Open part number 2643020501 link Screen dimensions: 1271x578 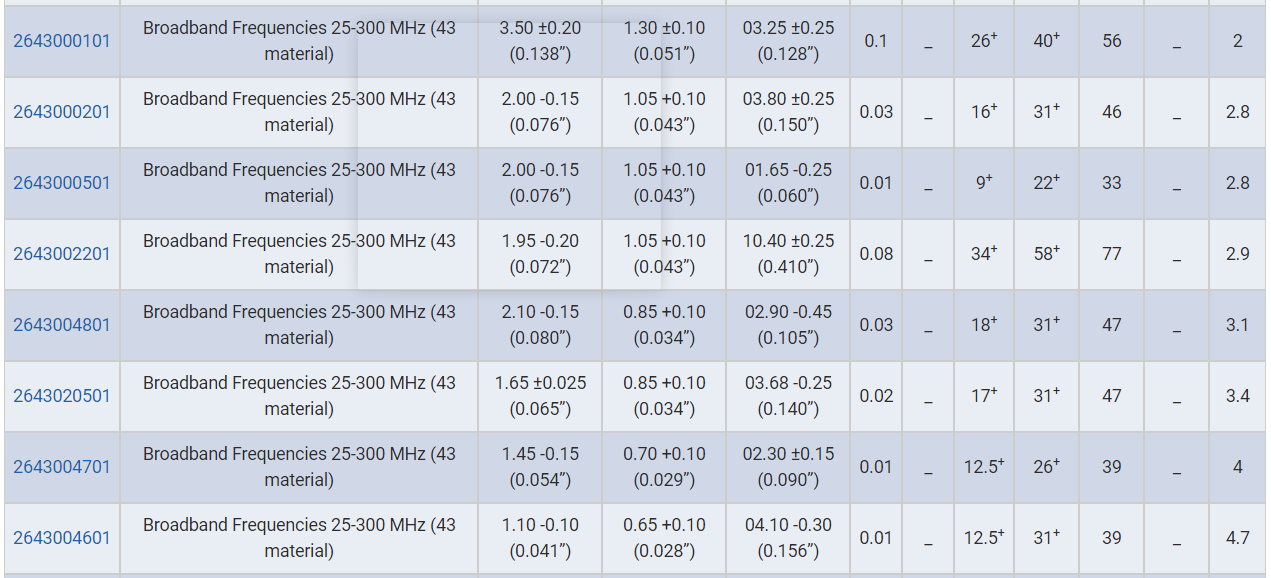click(62, 396)
